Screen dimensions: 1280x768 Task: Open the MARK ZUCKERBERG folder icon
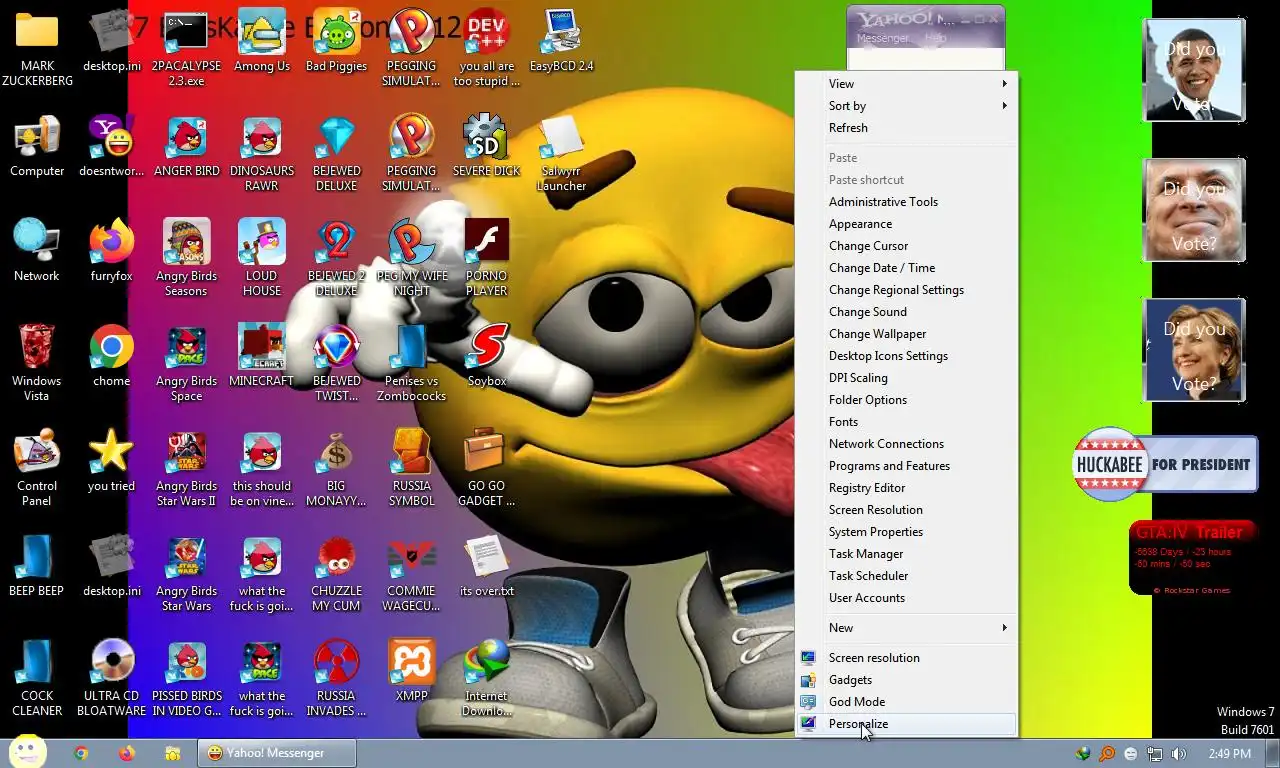pos(37,49)
